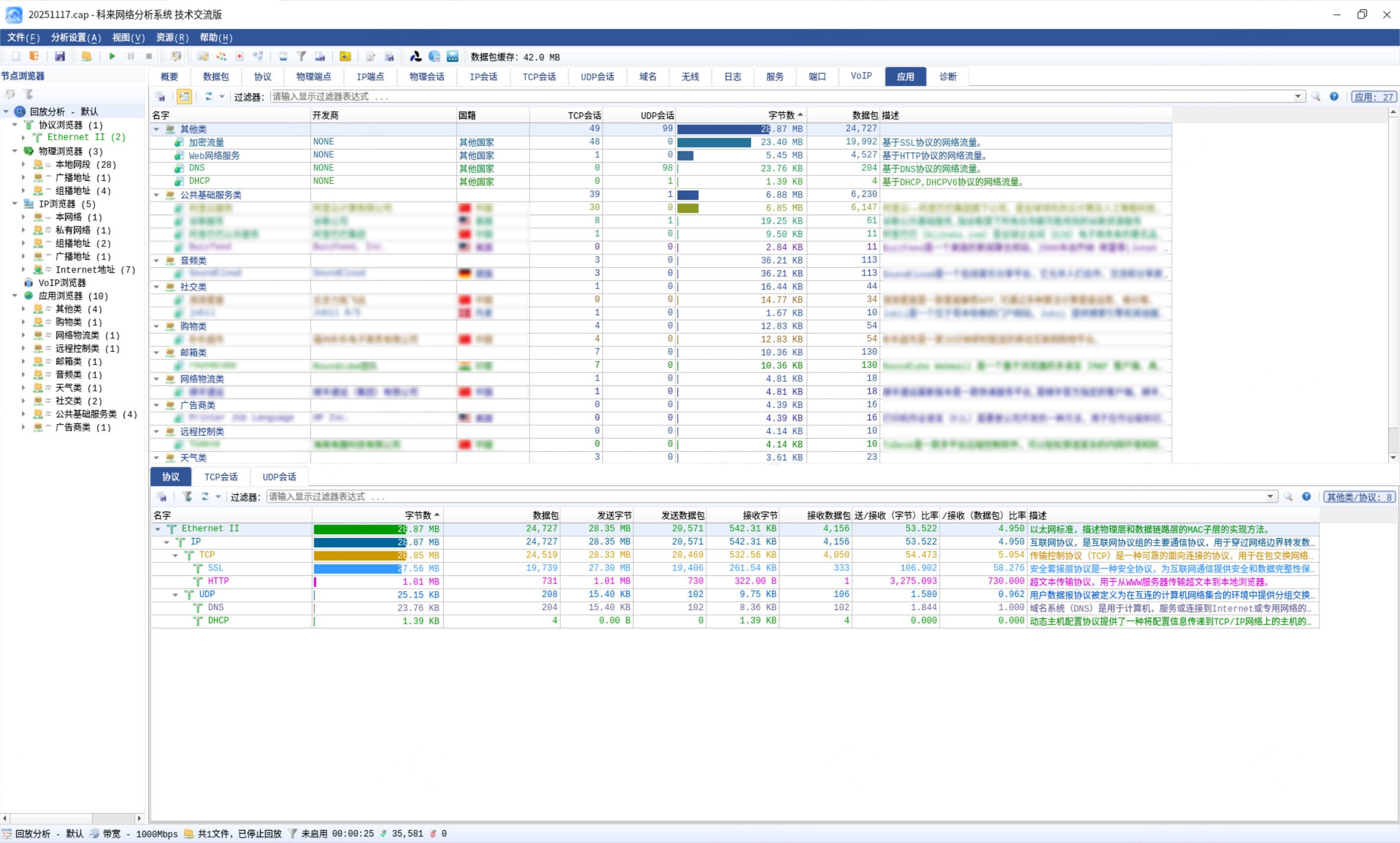Click the 加密流量 byte count bar
Image resolution: width=1400 pixels, height=843 pixels.
click(x=714, y=142)
